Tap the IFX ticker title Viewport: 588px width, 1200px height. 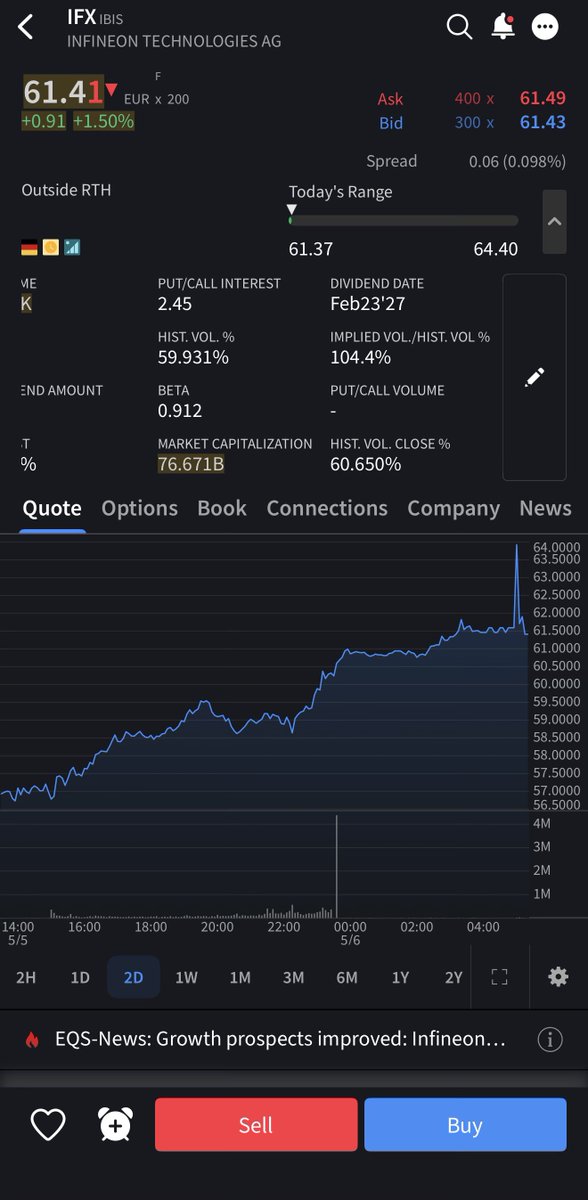coord(81,17)
